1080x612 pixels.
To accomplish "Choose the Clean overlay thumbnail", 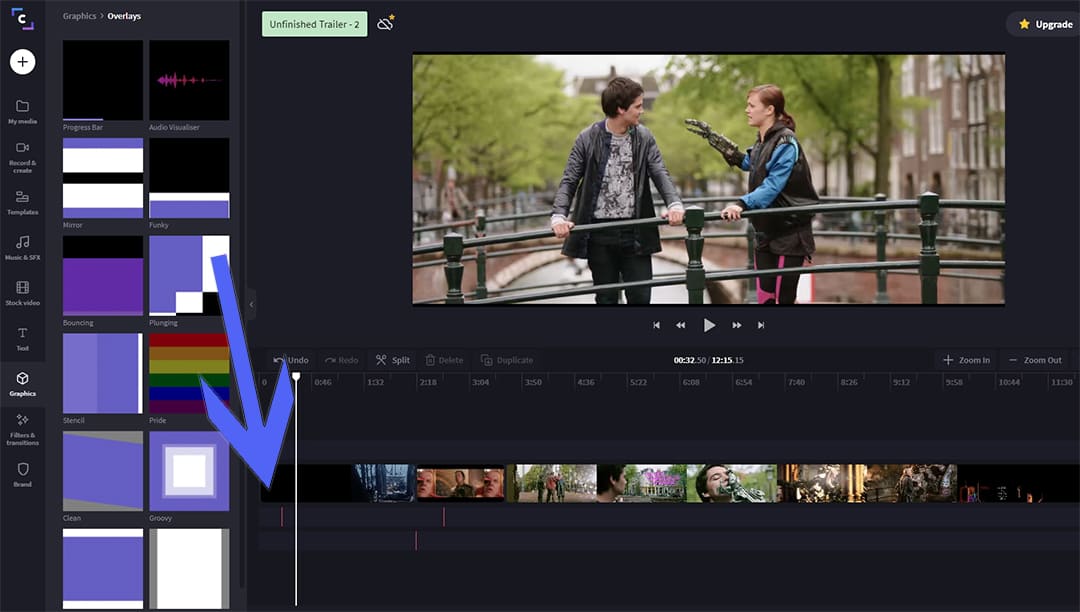I will (103, 471).
